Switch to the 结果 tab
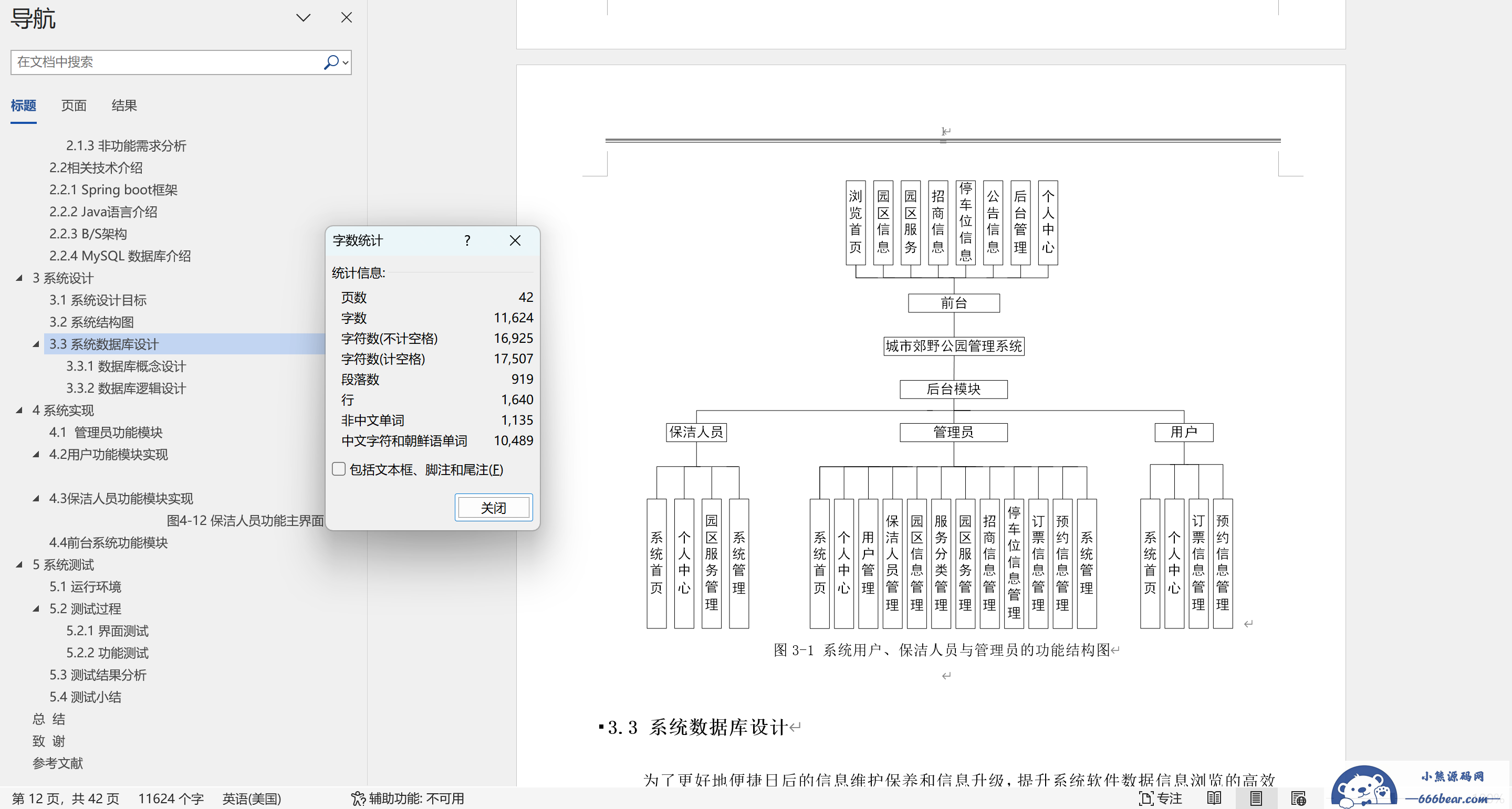1512x809 pixels. [x=124, y=106]
